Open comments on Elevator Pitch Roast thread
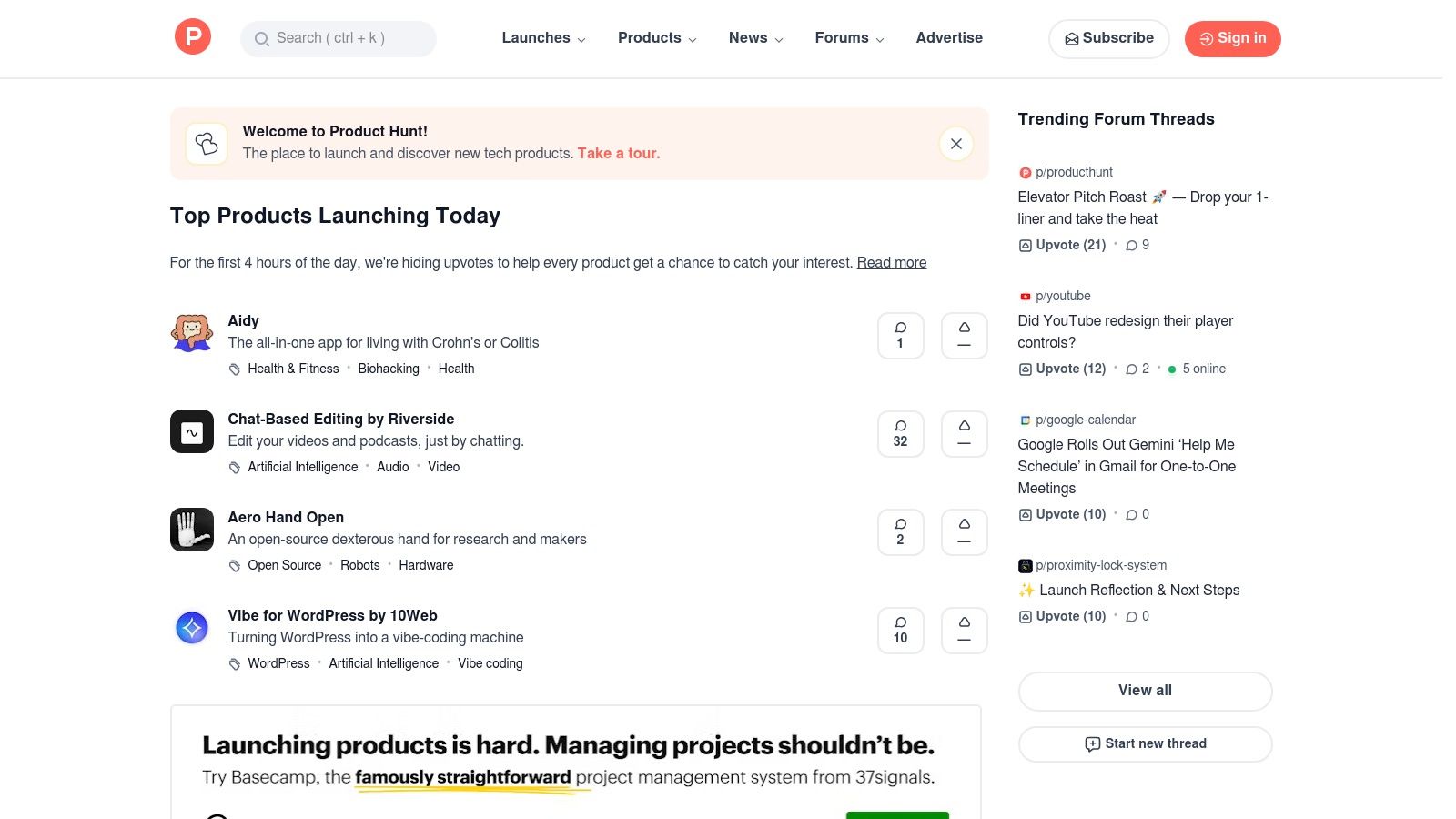 [x=1137, y=245]
